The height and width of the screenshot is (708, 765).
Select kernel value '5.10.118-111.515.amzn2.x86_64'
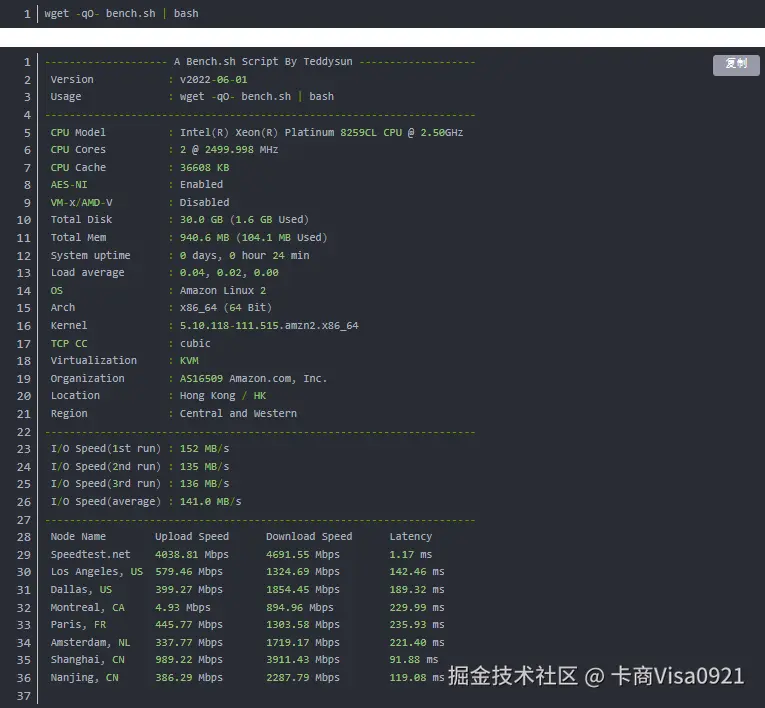click(269, 326)
